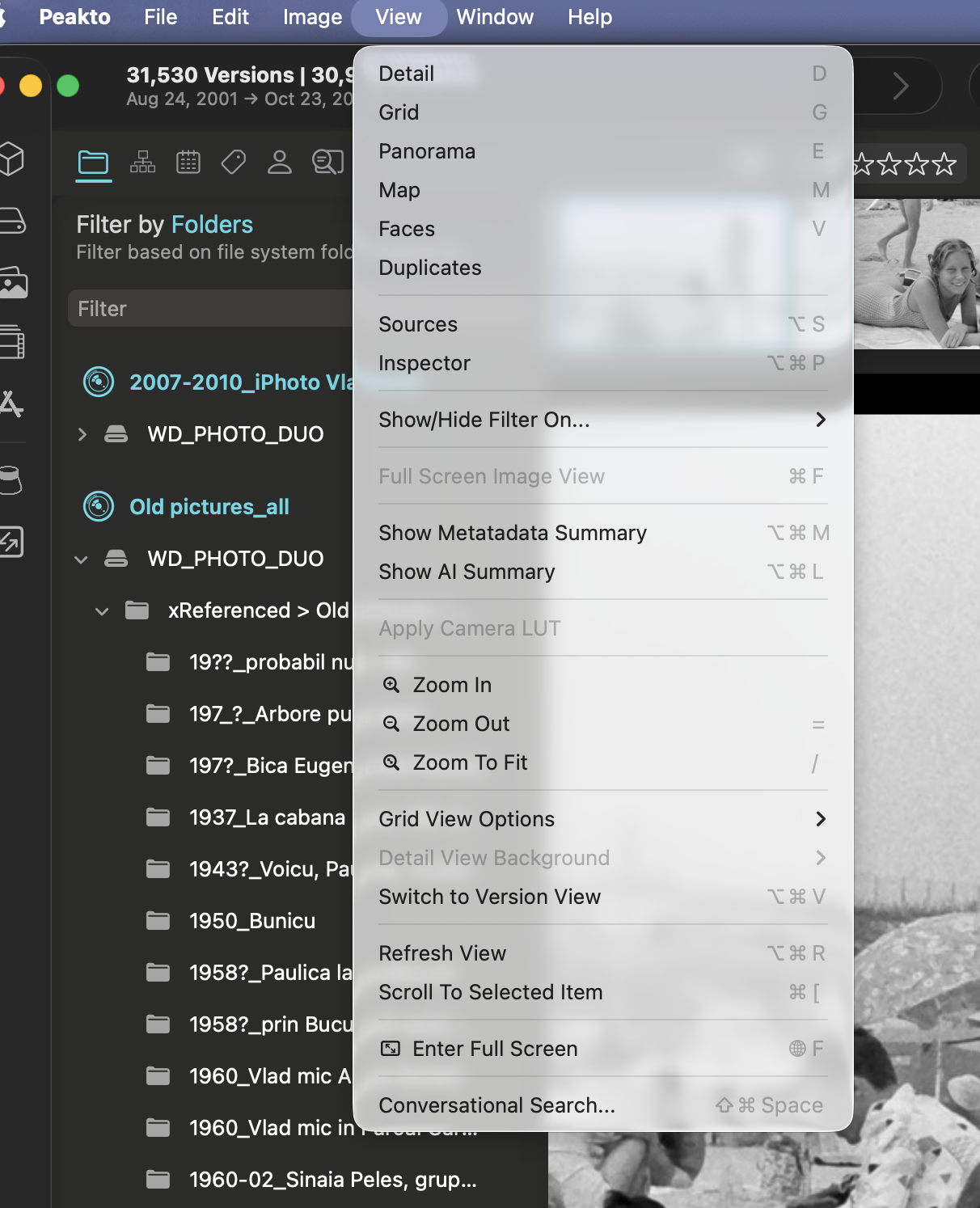
Task: Select Duplicates view
Action: pyautogui.click(x=603, y=268)
